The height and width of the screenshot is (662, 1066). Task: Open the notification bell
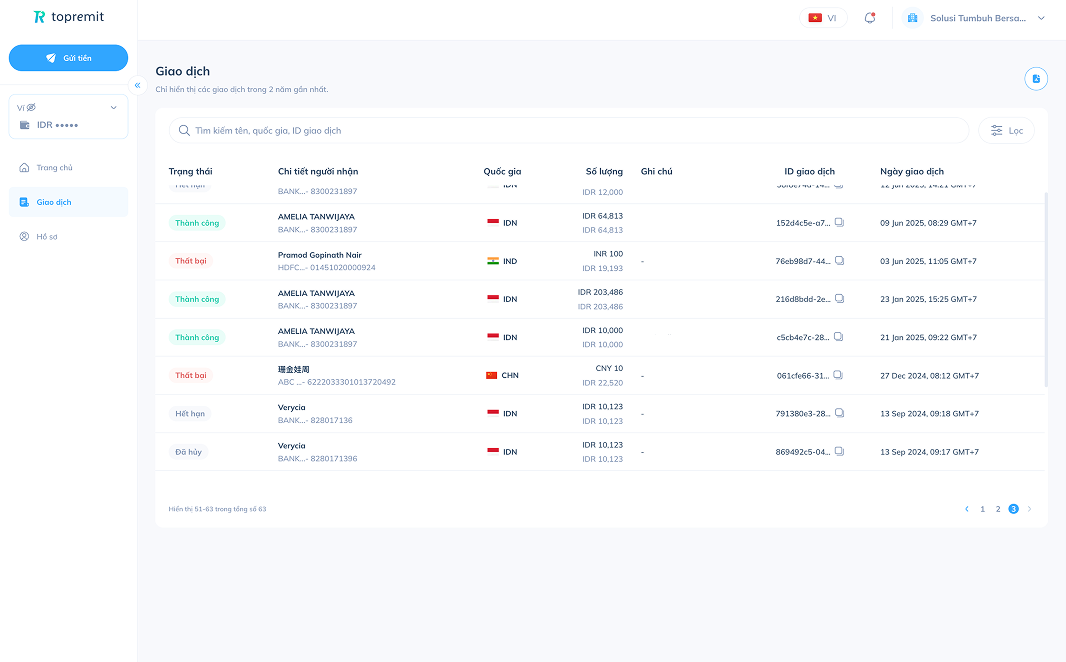[x=870, y=18]
